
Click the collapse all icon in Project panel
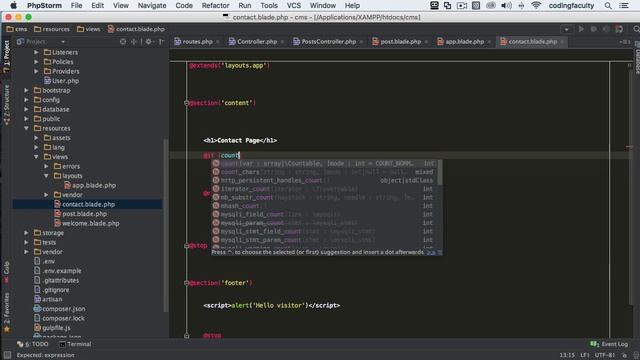[133, 42]
